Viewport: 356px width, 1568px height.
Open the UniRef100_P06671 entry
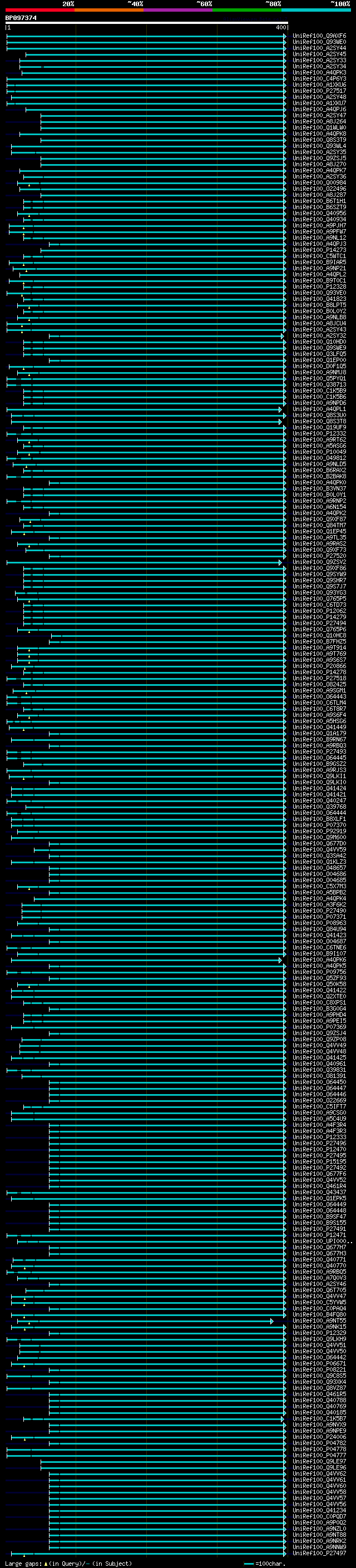click(x=319, y=1363)
